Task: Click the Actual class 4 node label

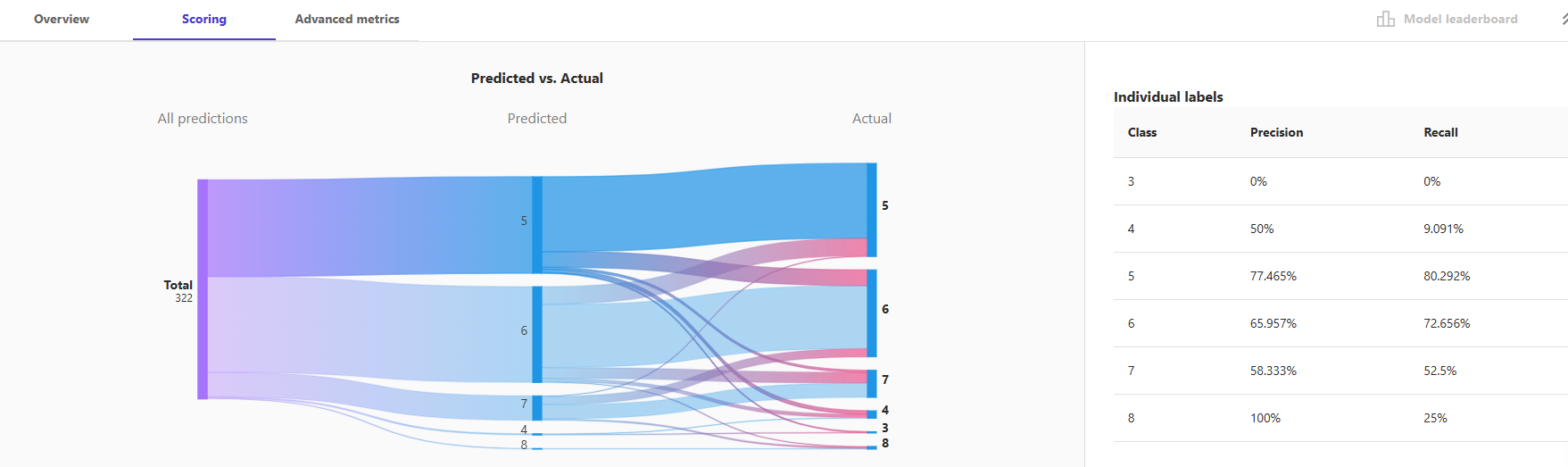Action: [x=885, y=410]
